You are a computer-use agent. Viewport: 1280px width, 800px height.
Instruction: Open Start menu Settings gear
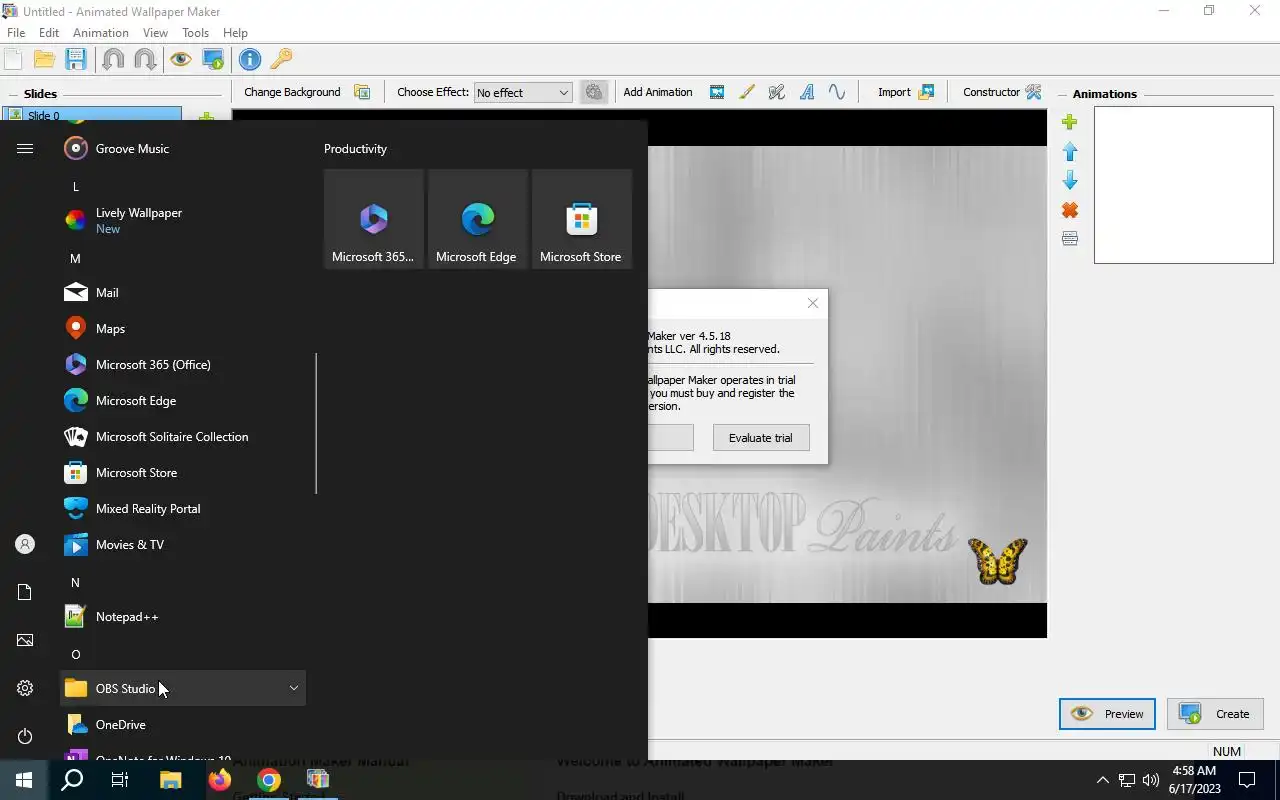point(25,688)
